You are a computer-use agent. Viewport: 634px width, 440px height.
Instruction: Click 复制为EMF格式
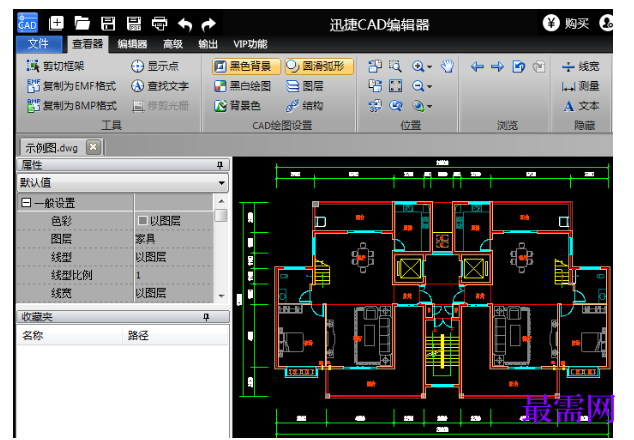72,86
